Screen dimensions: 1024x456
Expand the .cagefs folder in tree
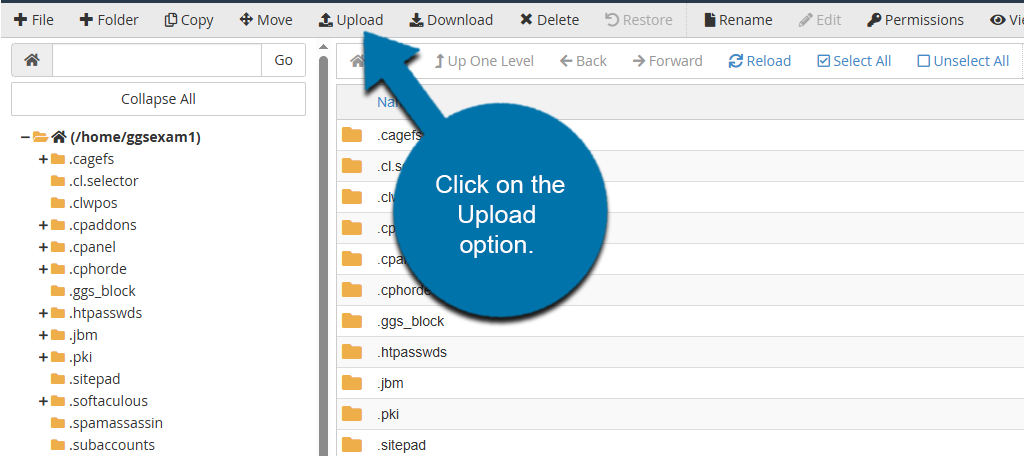click(x=43, y=159)
